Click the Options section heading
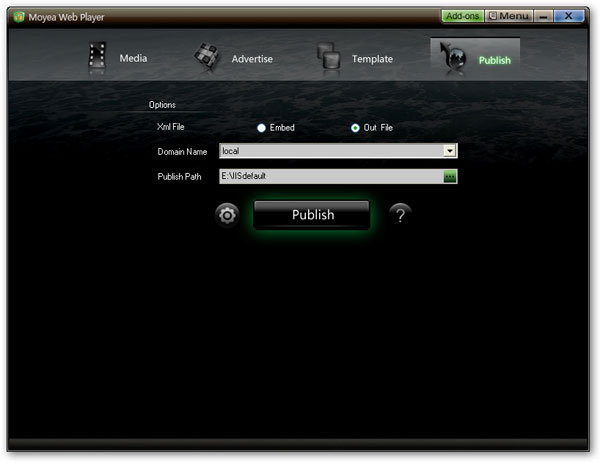 pyautogui.click(x=162, y=105)
